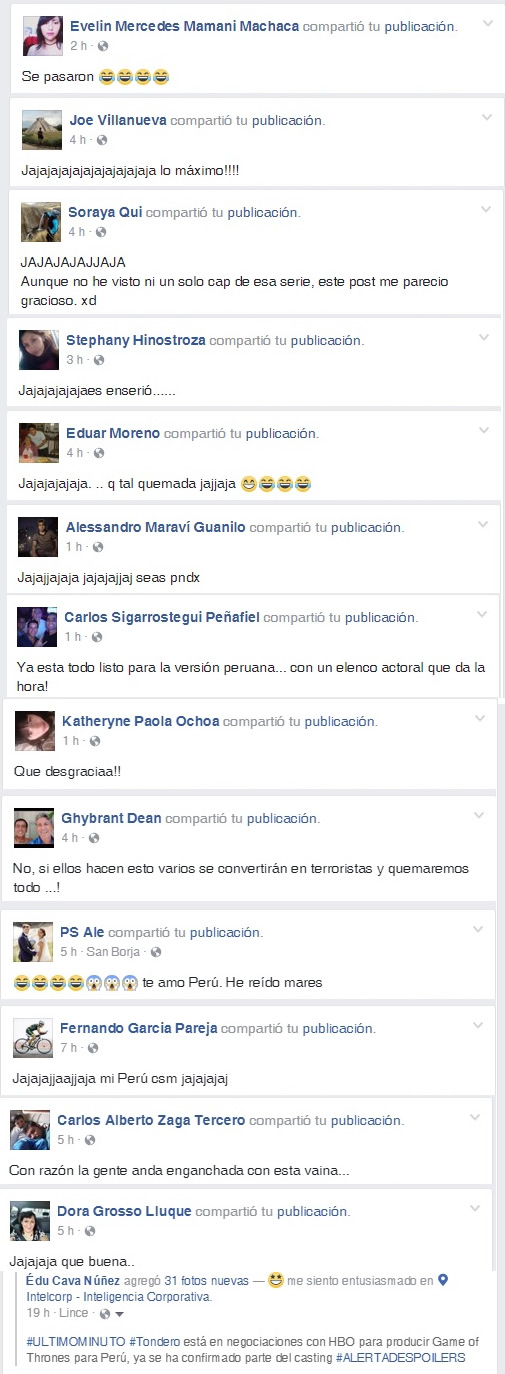Open Carlos Sigarrostegui Peñafiel's profile link

(x=162, y=618)
